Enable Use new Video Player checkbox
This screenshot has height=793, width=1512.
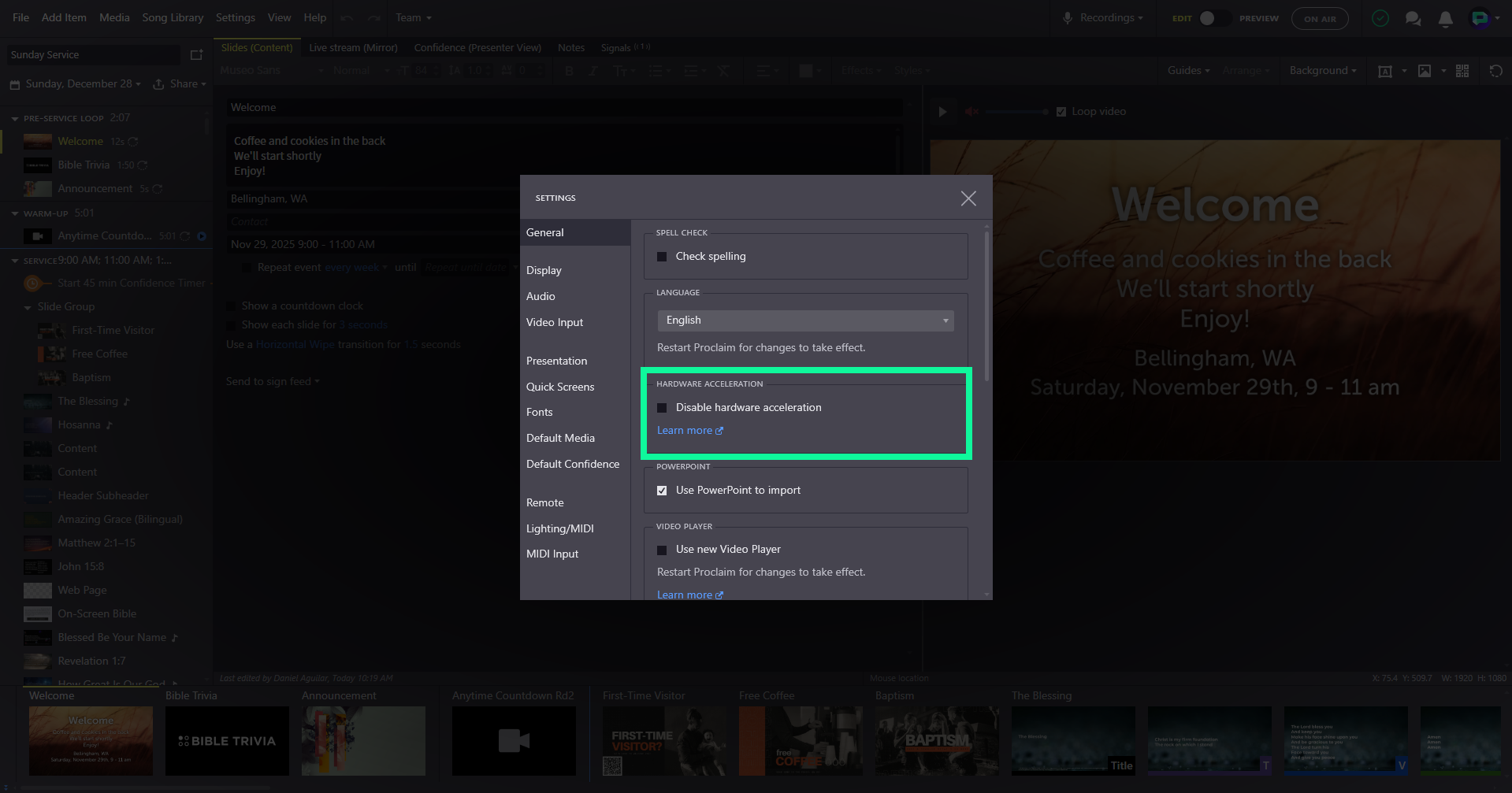[662, 550]
